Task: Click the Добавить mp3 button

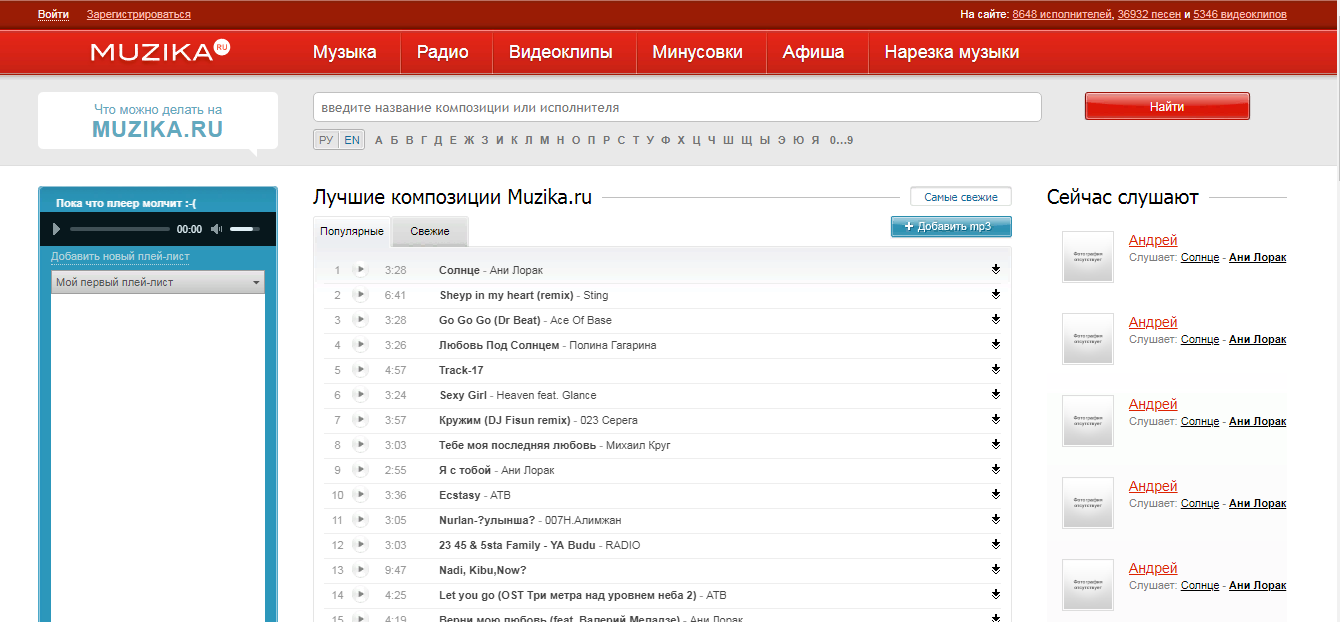Action: click(950, 227)
